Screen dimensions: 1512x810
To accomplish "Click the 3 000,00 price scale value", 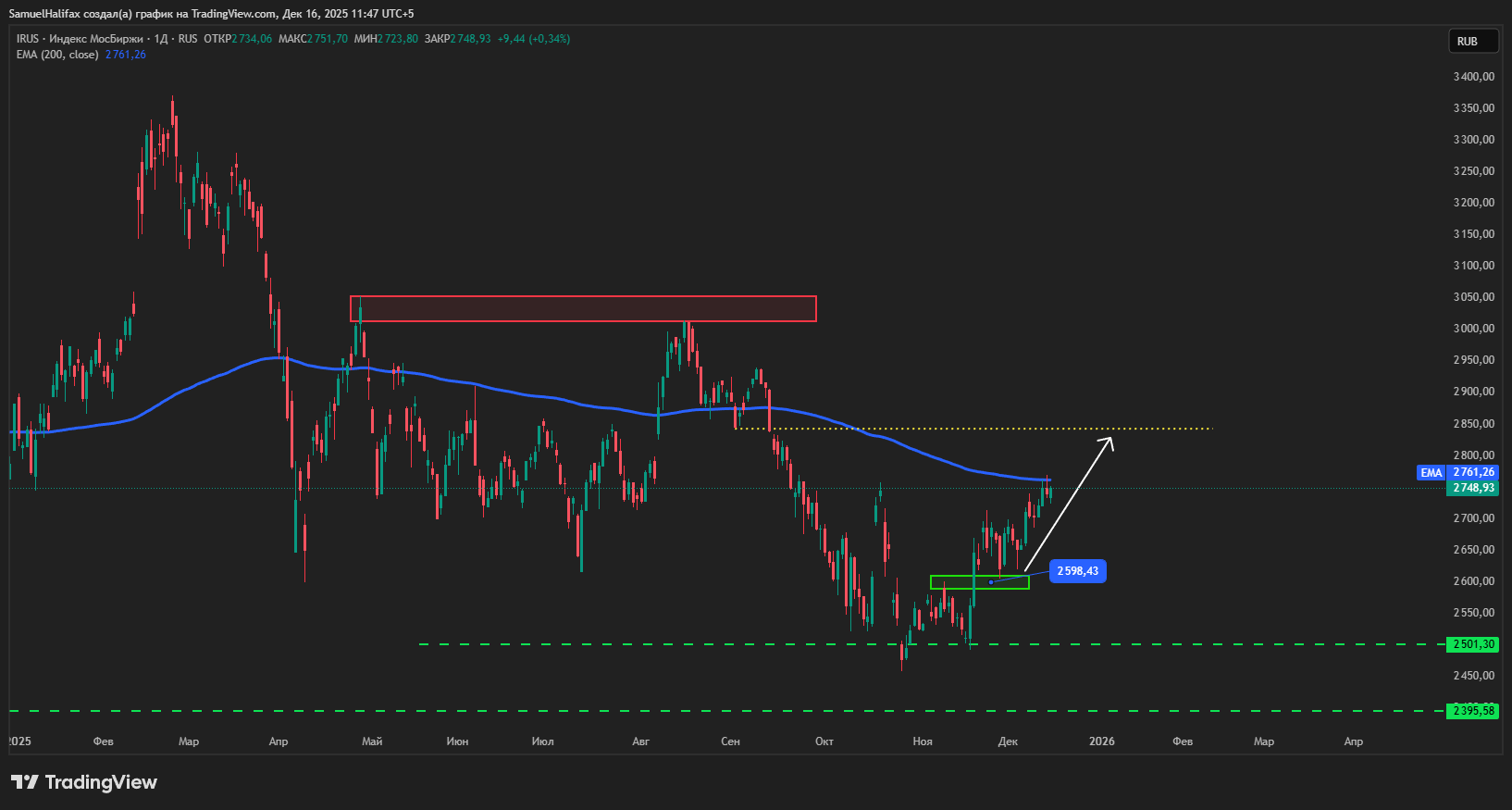I will (1474, 329).
